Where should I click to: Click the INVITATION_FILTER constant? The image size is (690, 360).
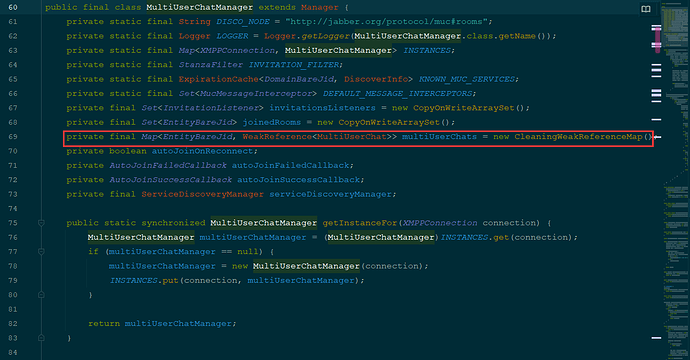tap(294, 65)
